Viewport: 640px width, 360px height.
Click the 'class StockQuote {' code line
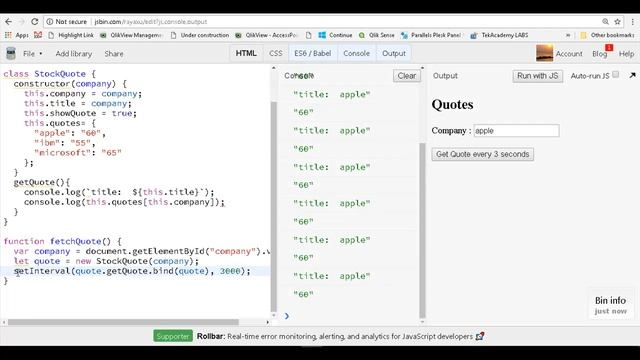point(49,74)
